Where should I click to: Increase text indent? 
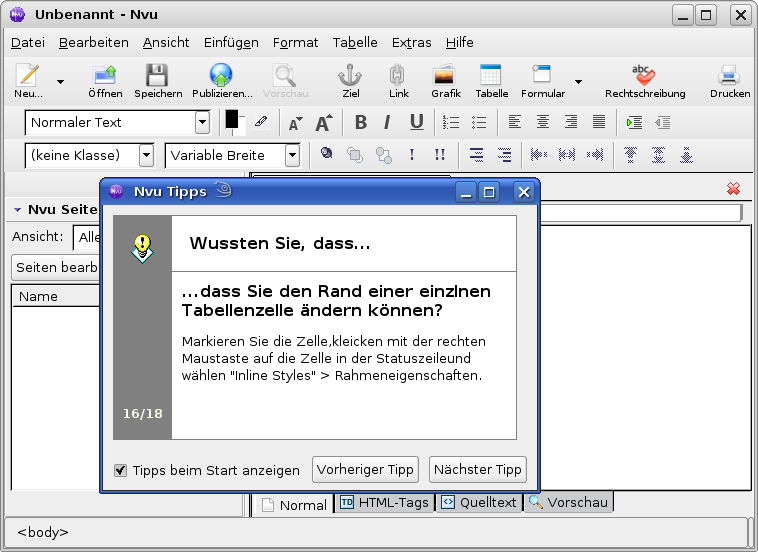click(x=634, y=122)
